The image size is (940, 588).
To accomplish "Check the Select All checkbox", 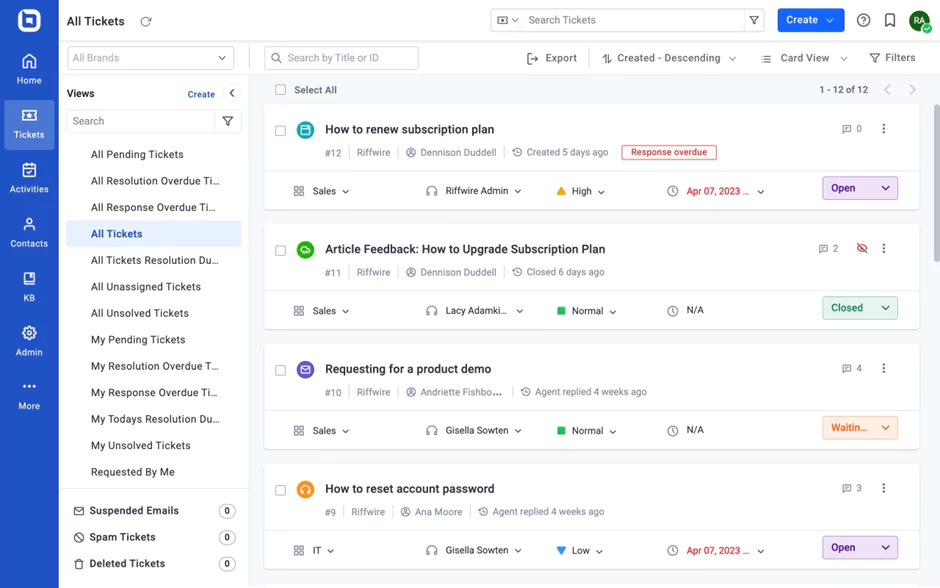I will point(280,89).
